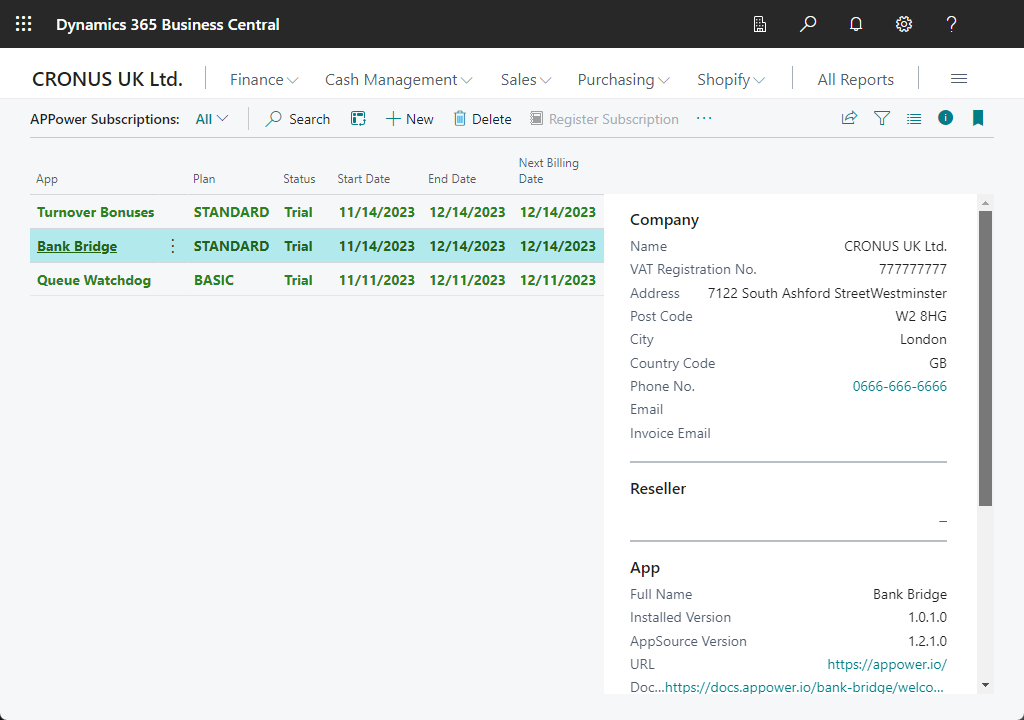Toggle the bookmark for this page
1024x720 pixels.
pos(978,118)
